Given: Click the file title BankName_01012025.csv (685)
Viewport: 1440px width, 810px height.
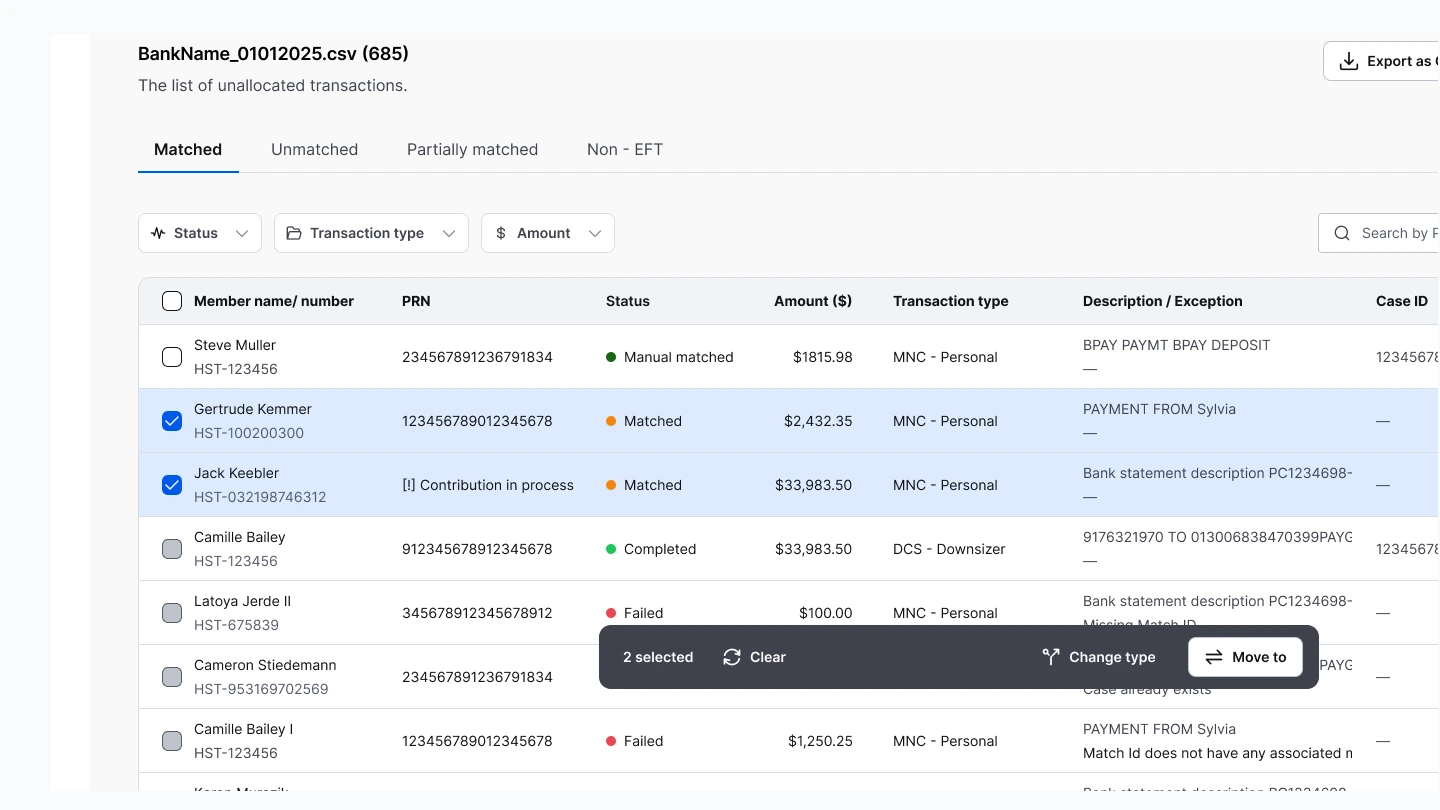Looking at the screenshot, I should click(x=273, y=54).
